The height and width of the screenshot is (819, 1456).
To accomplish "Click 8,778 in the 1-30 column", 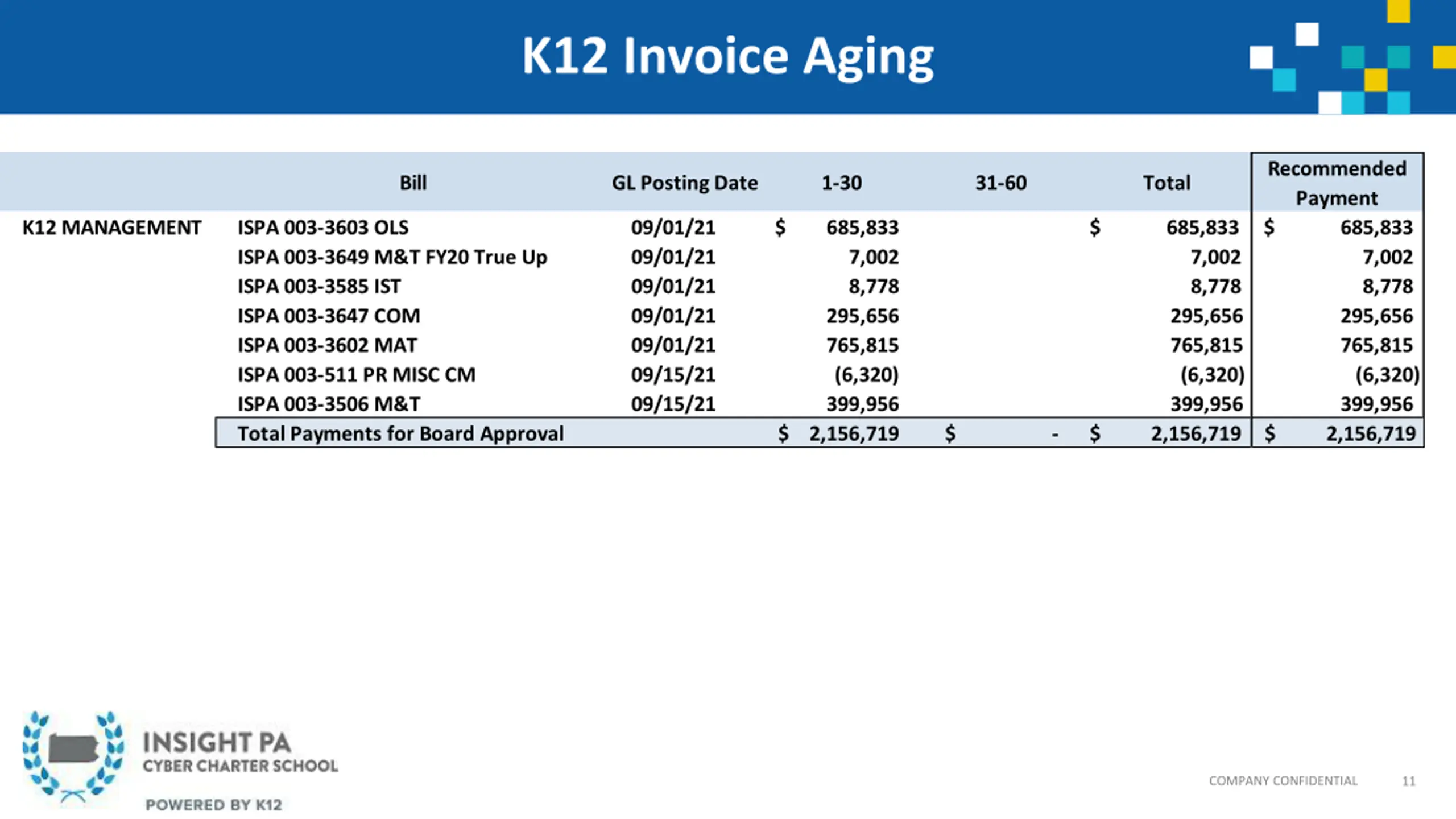I will click(874, 286).
